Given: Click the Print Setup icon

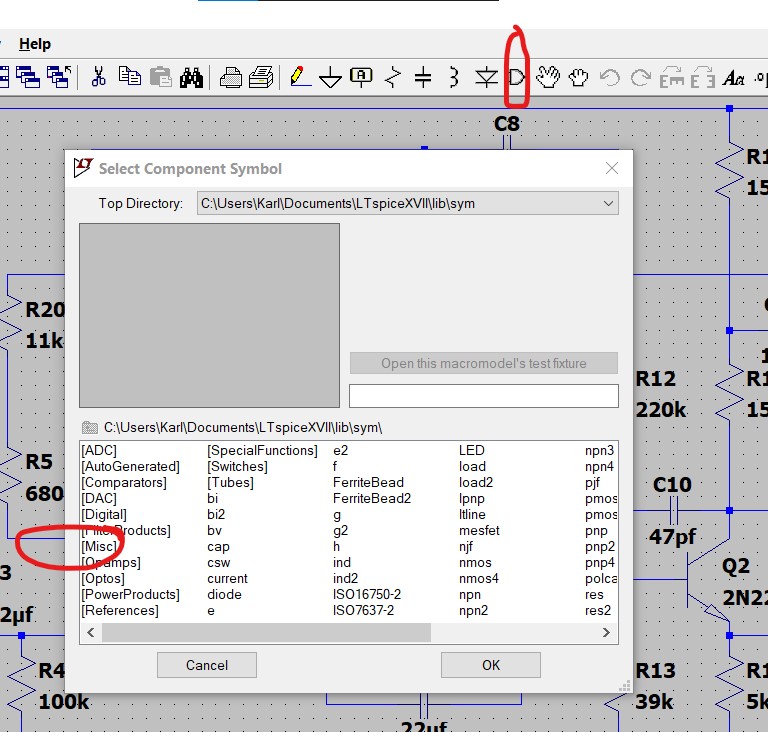Looking at the screenshot, I should pos(261,77).
